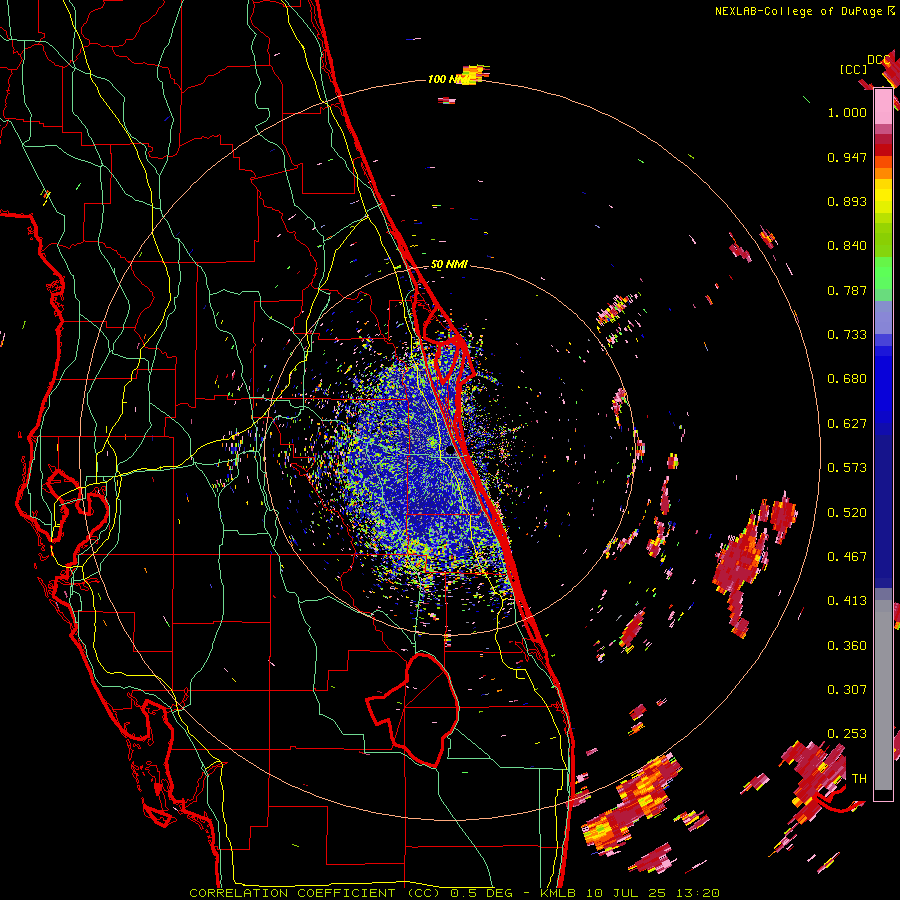The width and height of the screenshot is (900, 900).
Task: Click the 0.893 scale value
Action: (847, 201)
